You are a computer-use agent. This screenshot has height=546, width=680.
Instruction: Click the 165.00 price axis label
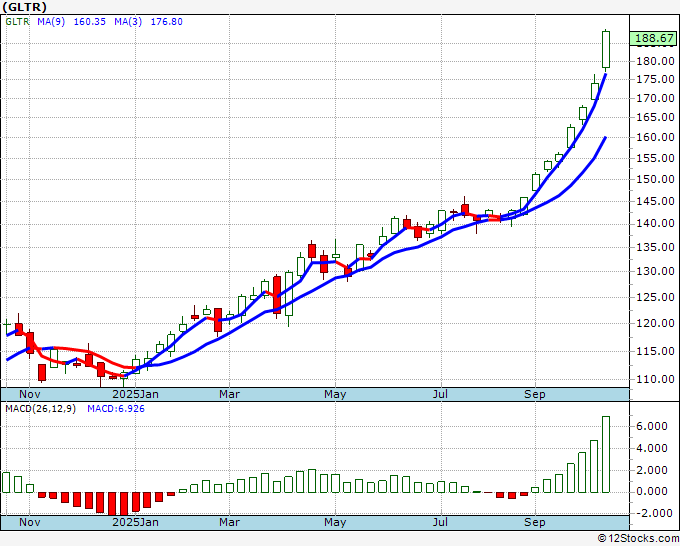click(x=655, y=117)
